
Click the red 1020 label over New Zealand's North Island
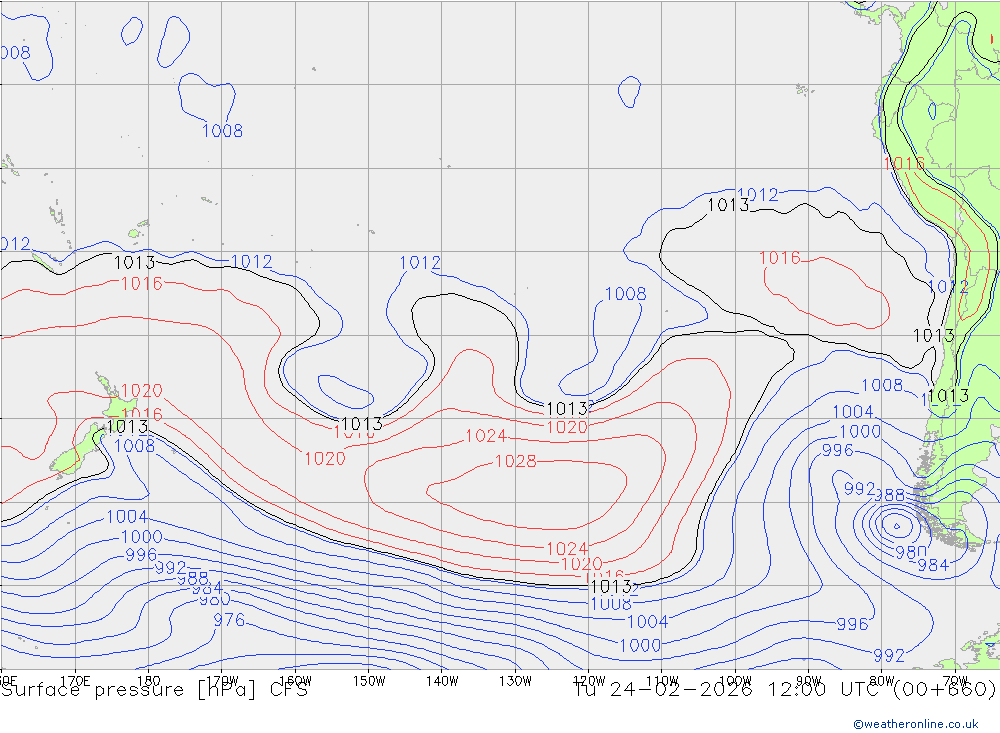[142, 390]
